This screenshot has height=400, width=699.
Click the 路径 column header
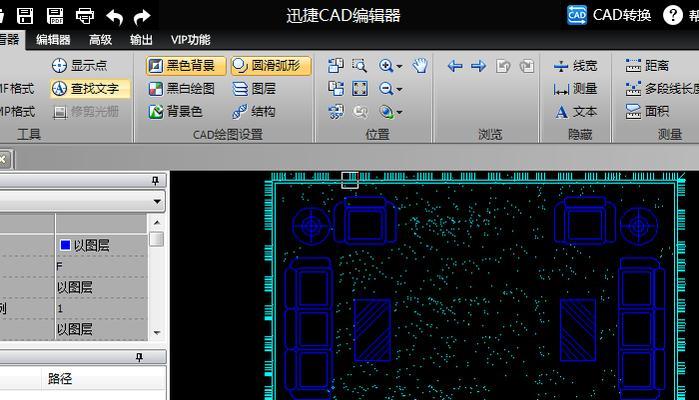pos(60,379)
